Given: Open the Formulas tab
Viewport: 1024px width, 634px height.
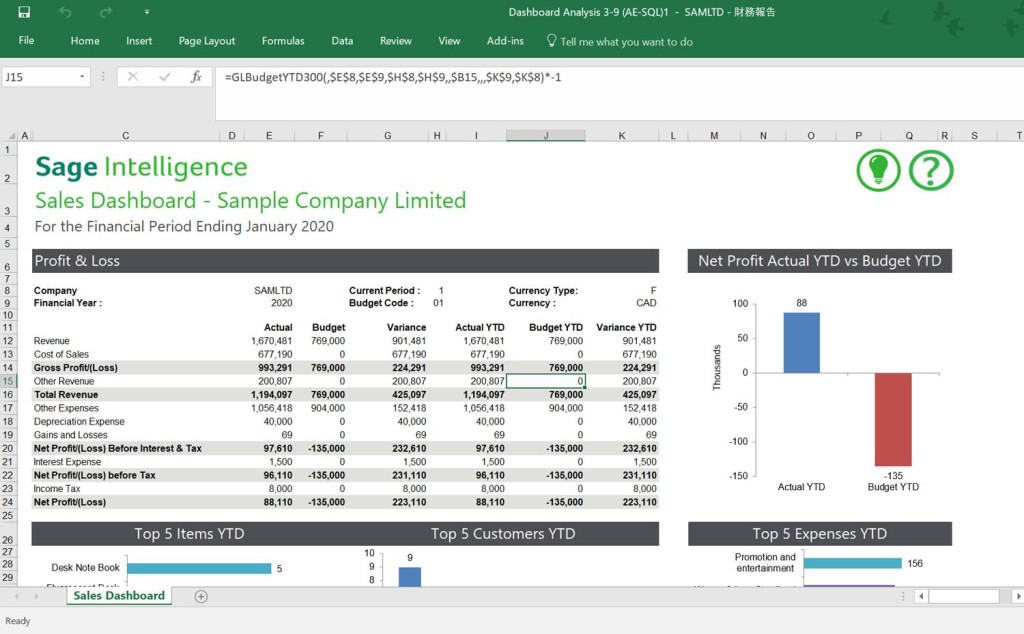Looking at the screenshot, I should (283, 40).
